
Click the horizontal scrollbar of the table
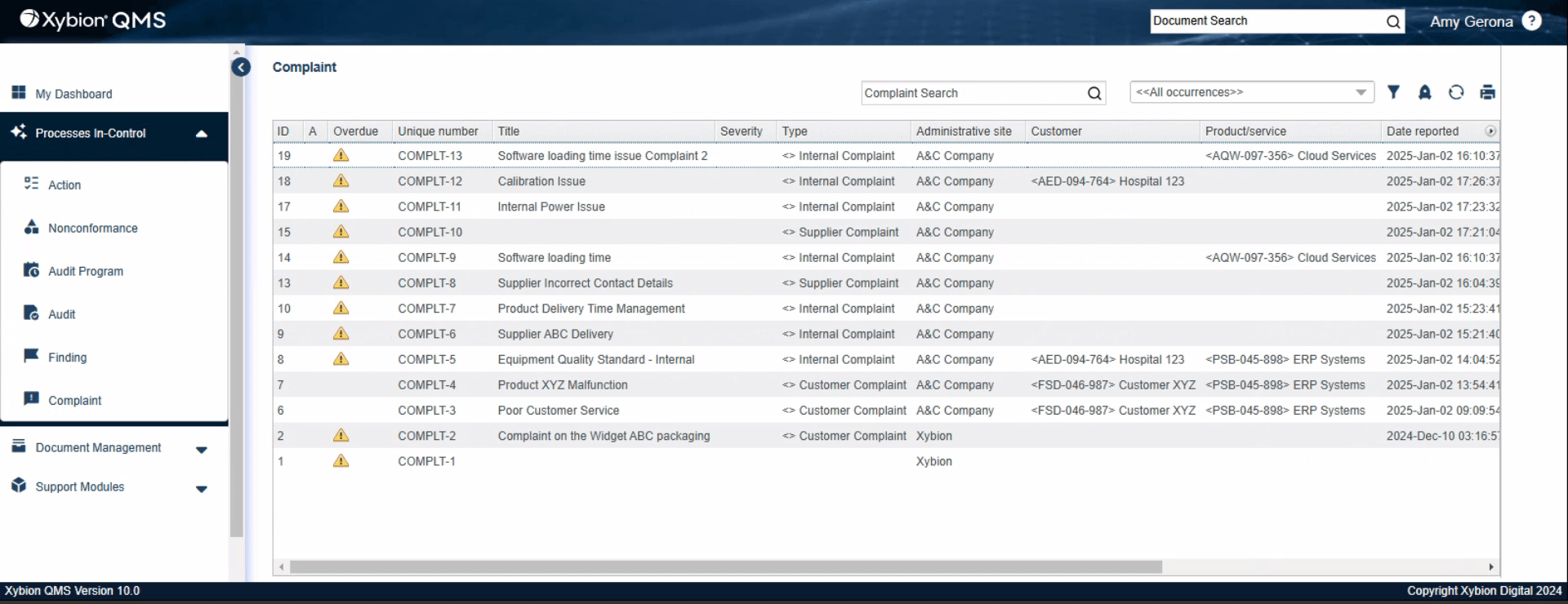click(725, 567)
